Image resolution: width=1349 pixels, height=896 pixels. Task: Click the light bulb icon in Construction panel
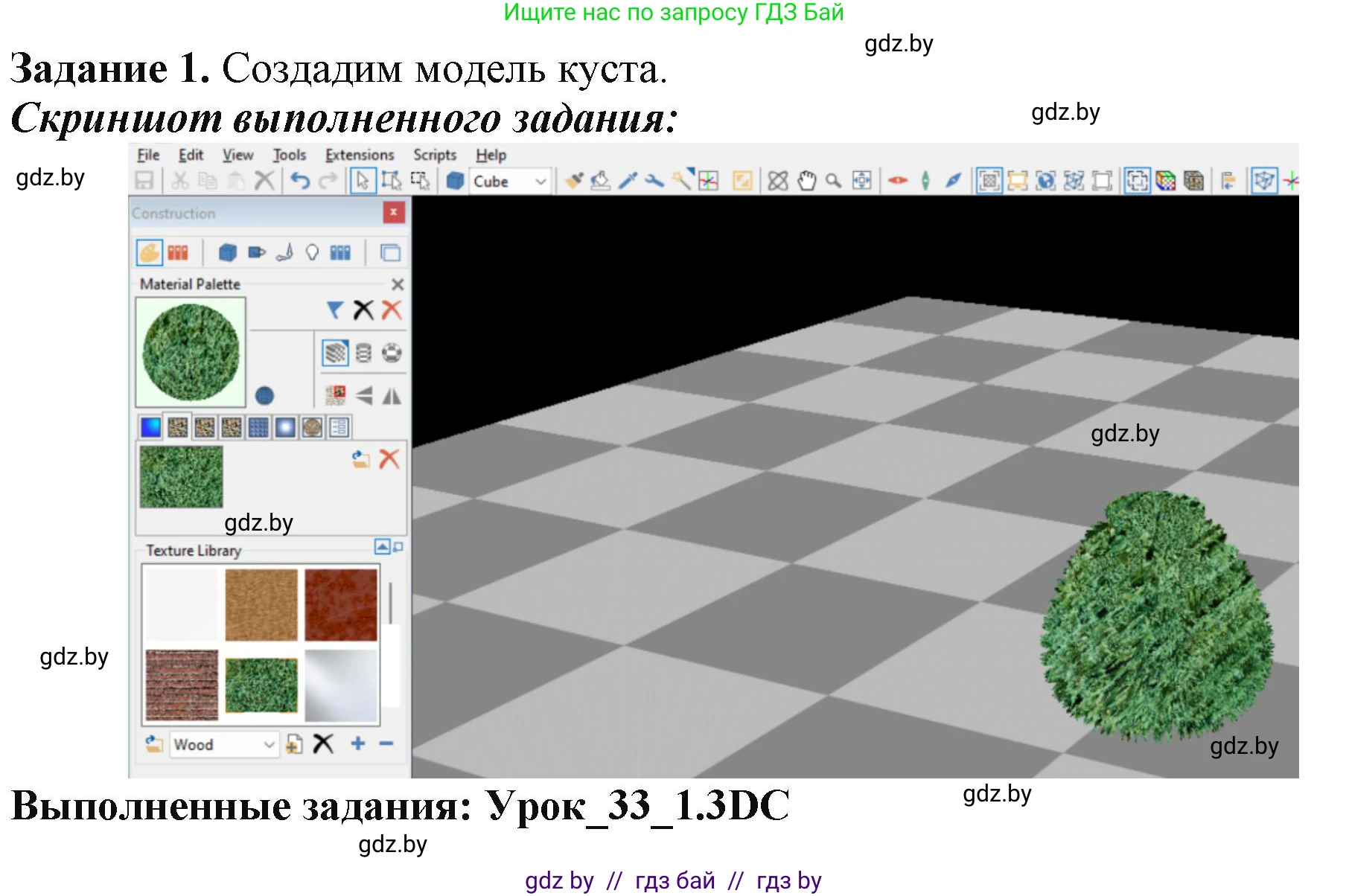point(312,253)
